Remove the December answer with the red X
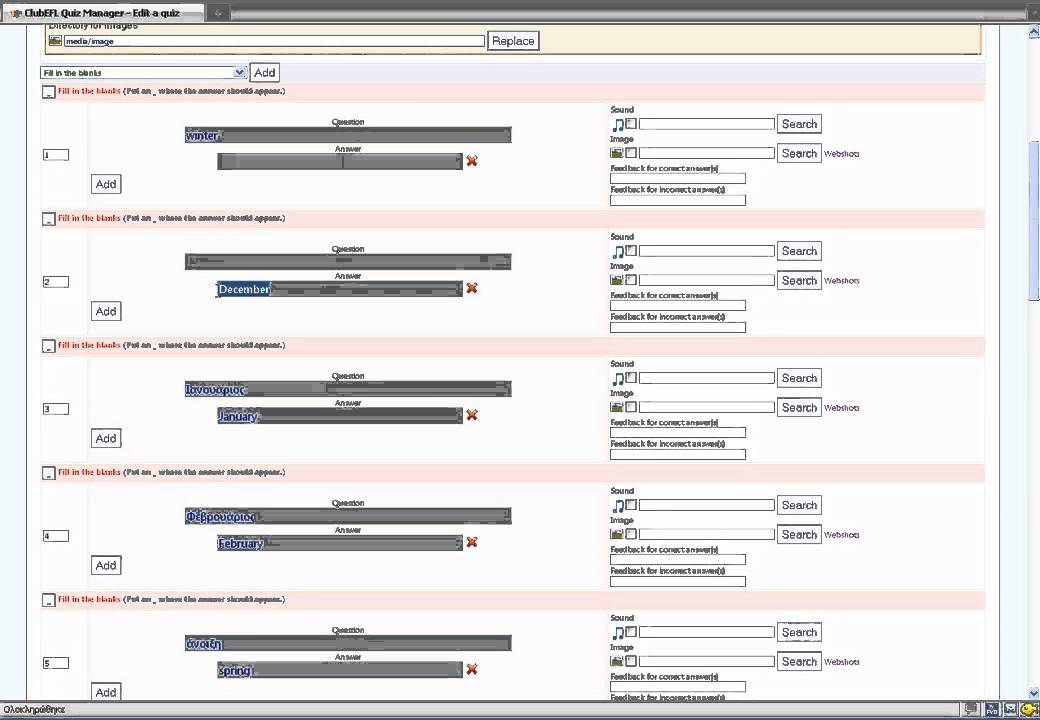 coord(472,288)
